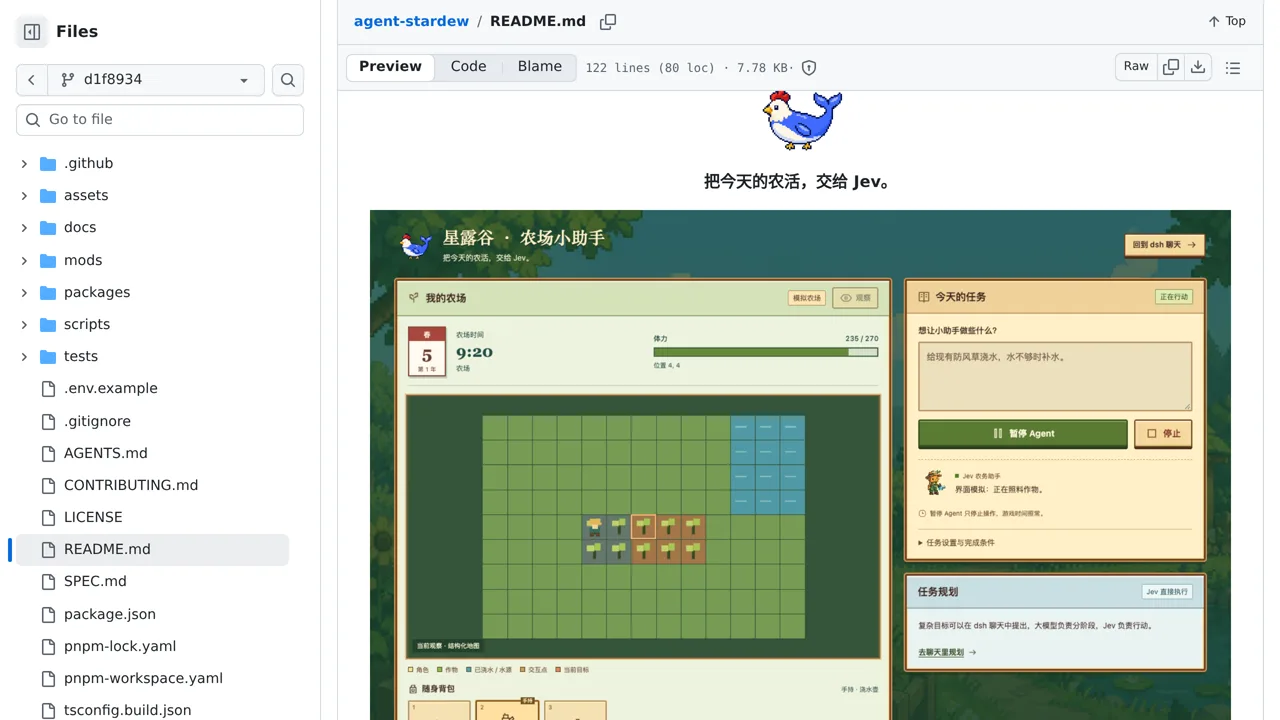This screenshot has height=720, width=1280.
Task: Click the pnpm-lock.yaml file icon
Action: click(48, 646)
